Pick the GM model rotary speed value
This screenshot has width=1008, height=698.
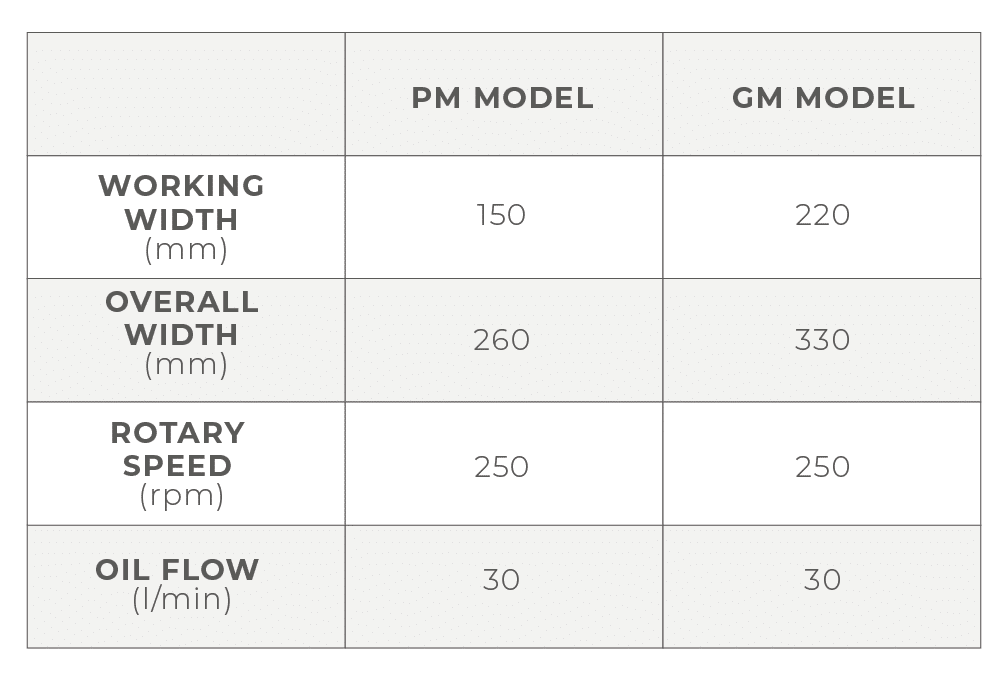point(822,467)
